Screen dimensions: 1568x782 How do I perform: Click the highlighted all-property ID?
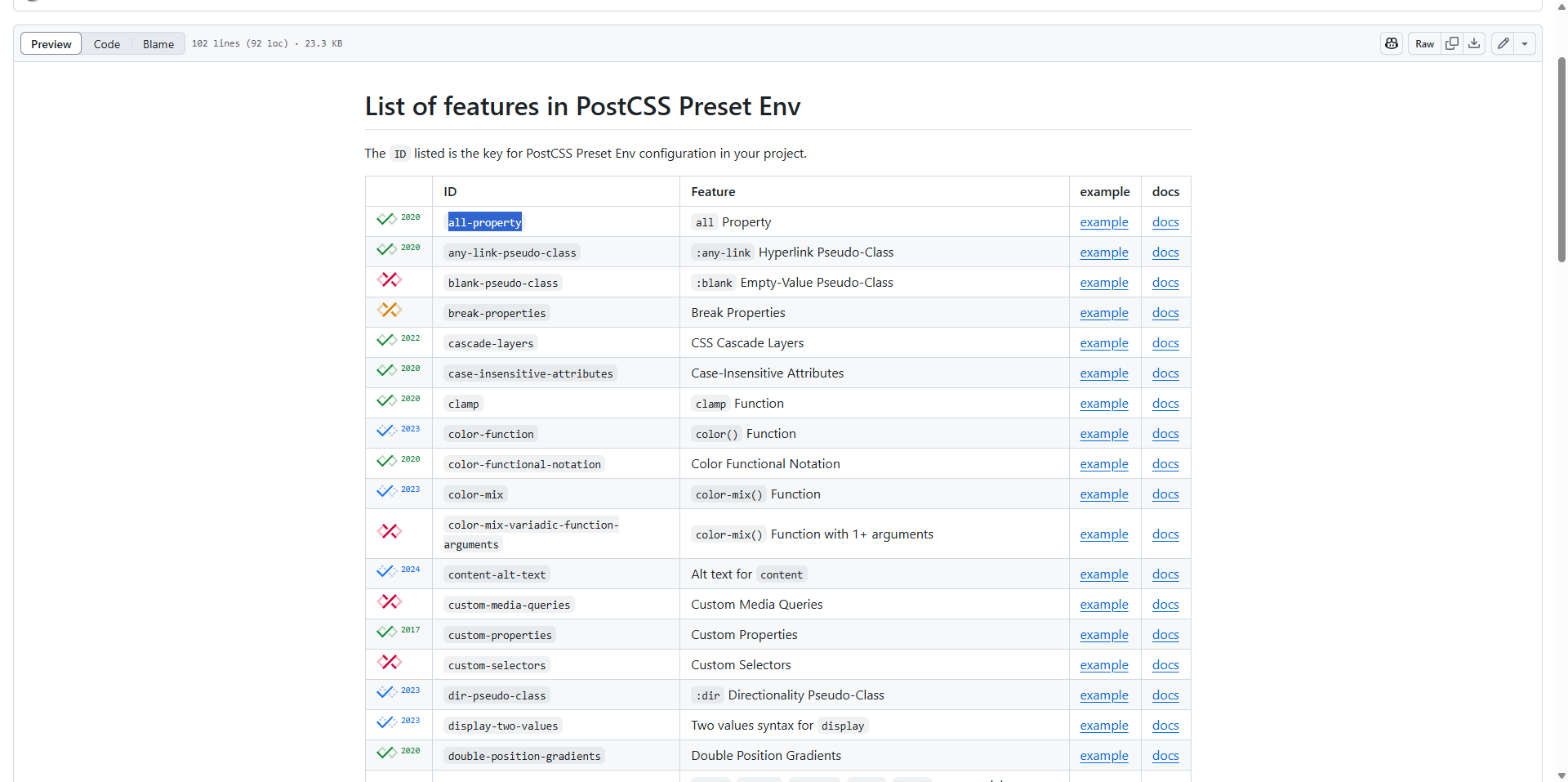tap(484, 222)
